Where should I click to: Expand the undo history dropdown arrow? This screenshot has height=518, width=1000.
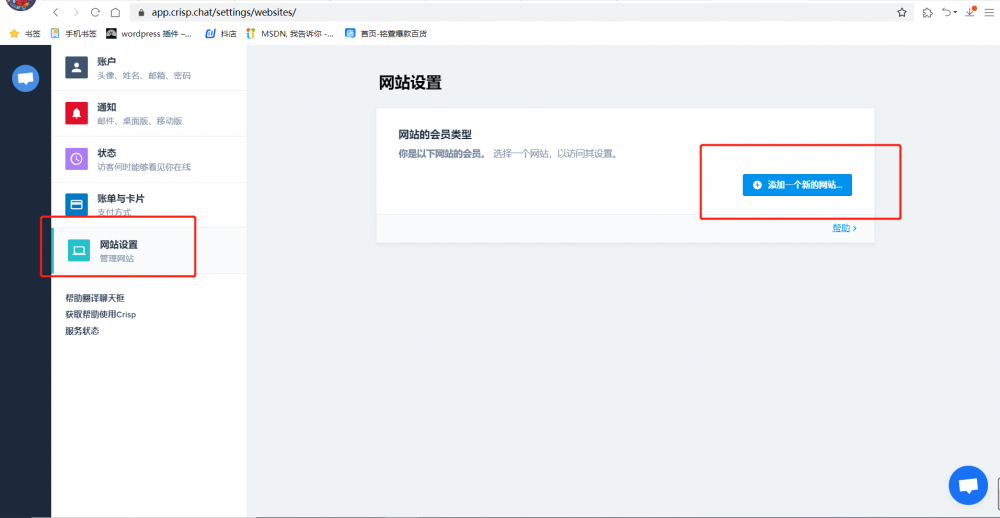tap(955, 13)
